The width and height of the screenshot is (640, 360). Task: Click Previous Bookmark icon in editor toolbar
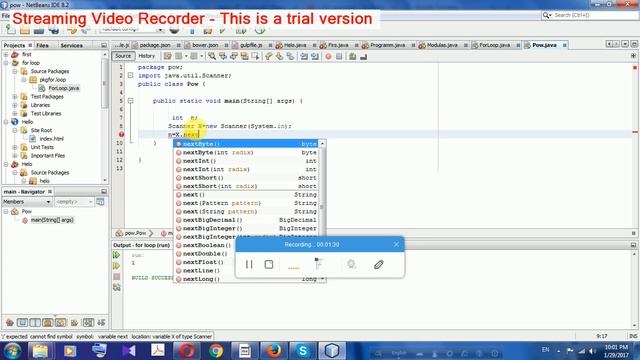pyautogui.click(x=268, y=56)
